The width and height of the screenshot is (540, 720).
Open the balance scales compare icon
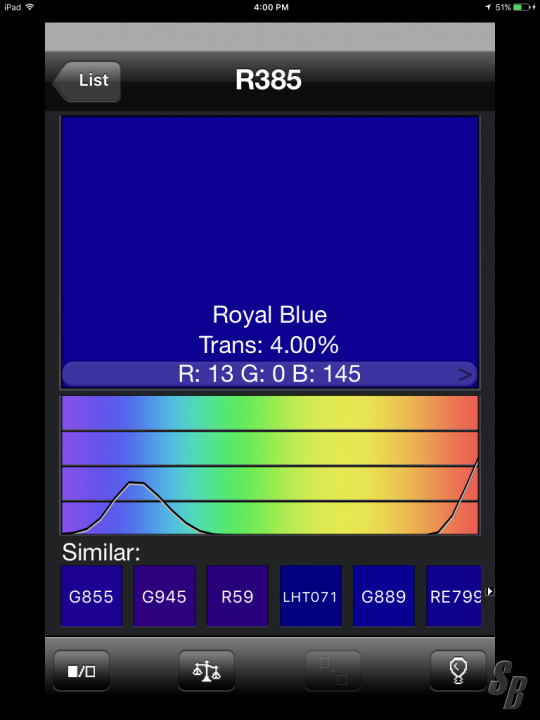point(207,671)
